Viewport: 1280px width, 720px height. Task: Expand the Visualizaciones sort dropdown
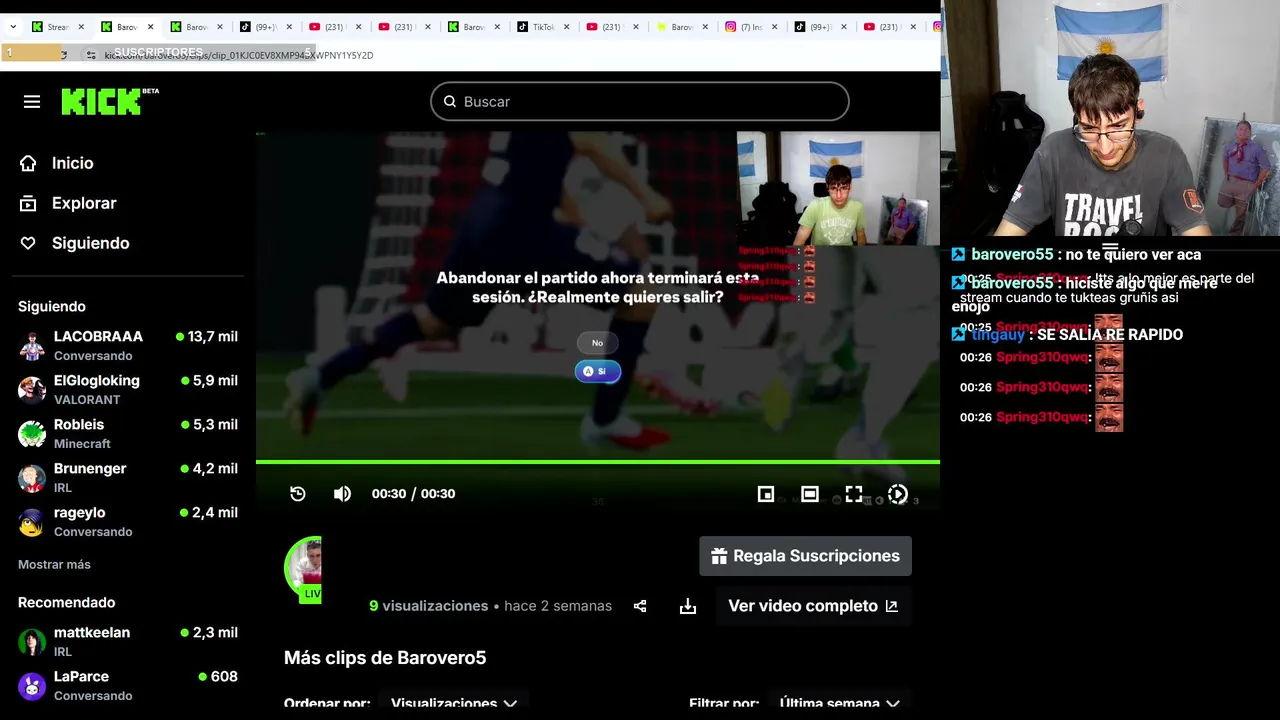click(454, 703)
